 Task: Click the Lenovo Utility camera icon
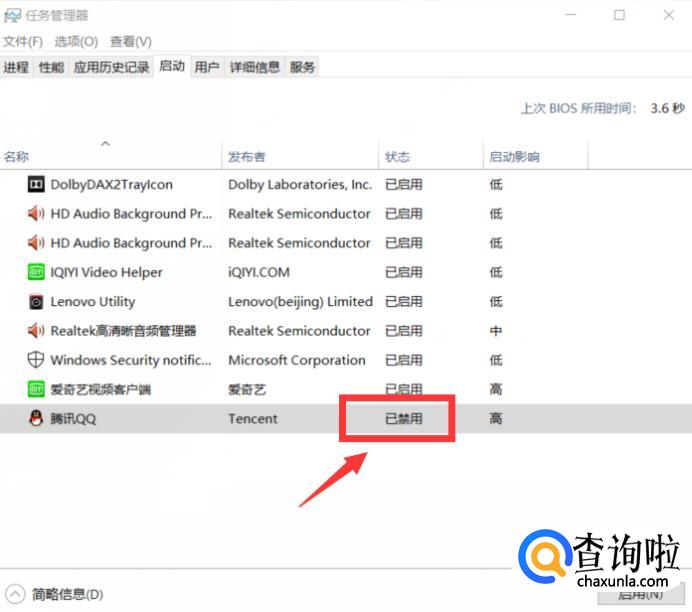point(36,302)
